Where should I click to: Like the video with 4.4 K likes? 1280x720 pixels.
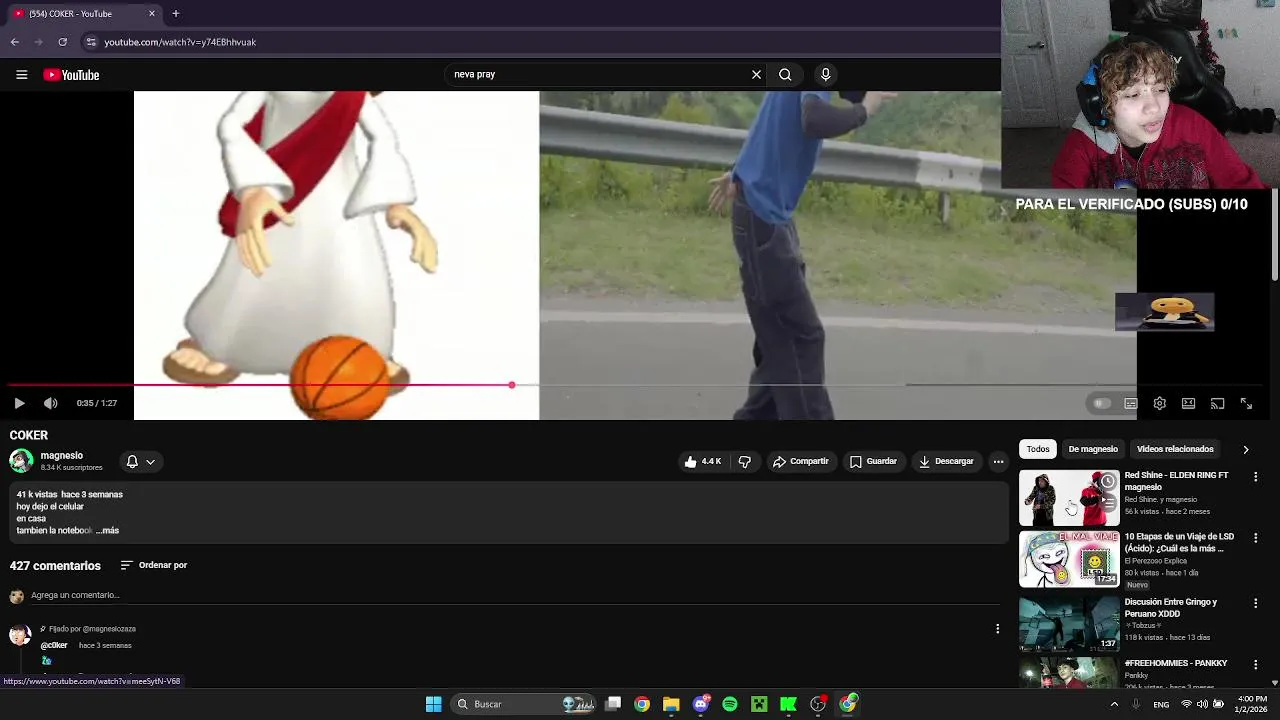tap(703, 461)
